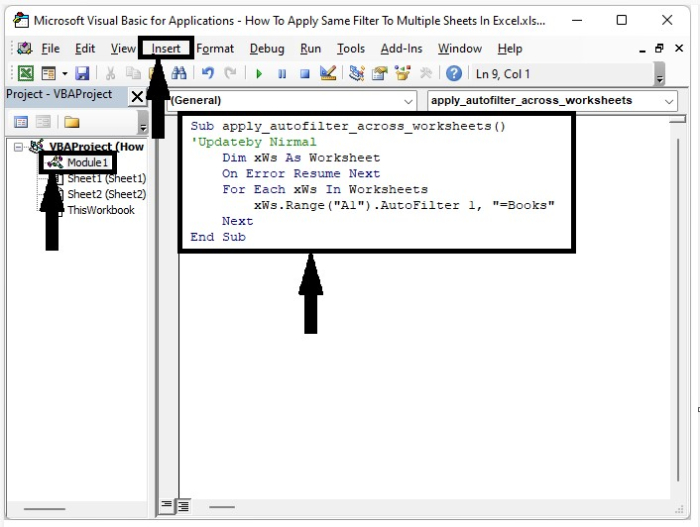Click the Undo arrow icon
700x527 pixels.
tap(208, 73)
